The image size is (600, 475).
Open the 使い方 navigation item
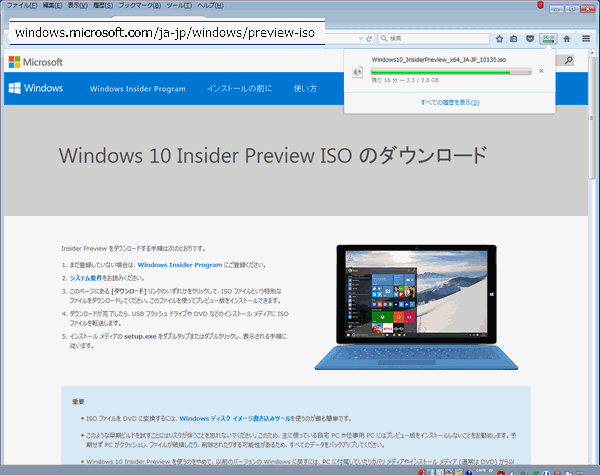click(305, 88)
